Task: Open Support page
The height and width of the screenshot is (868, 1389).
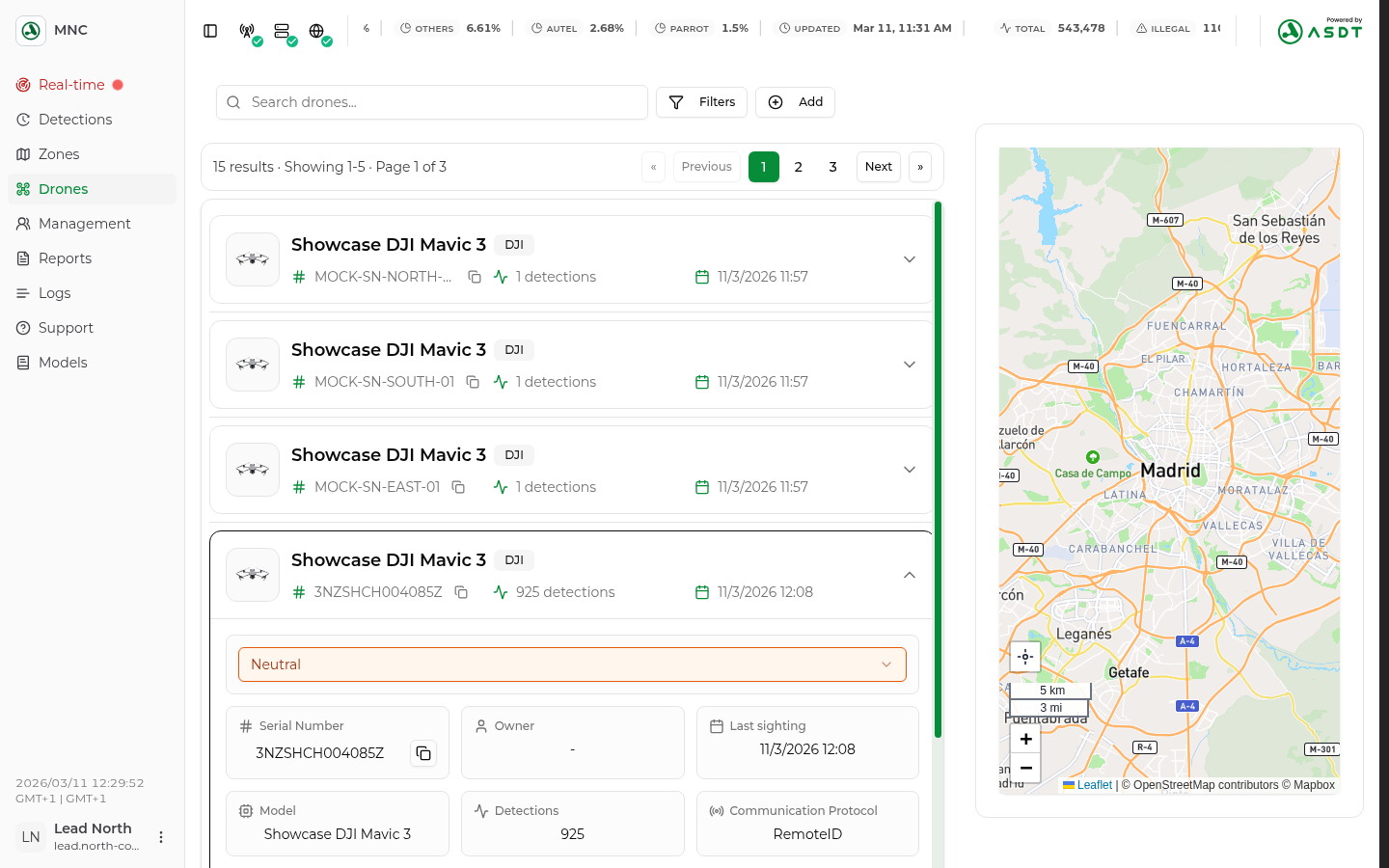Action: [x=92, y=328]
